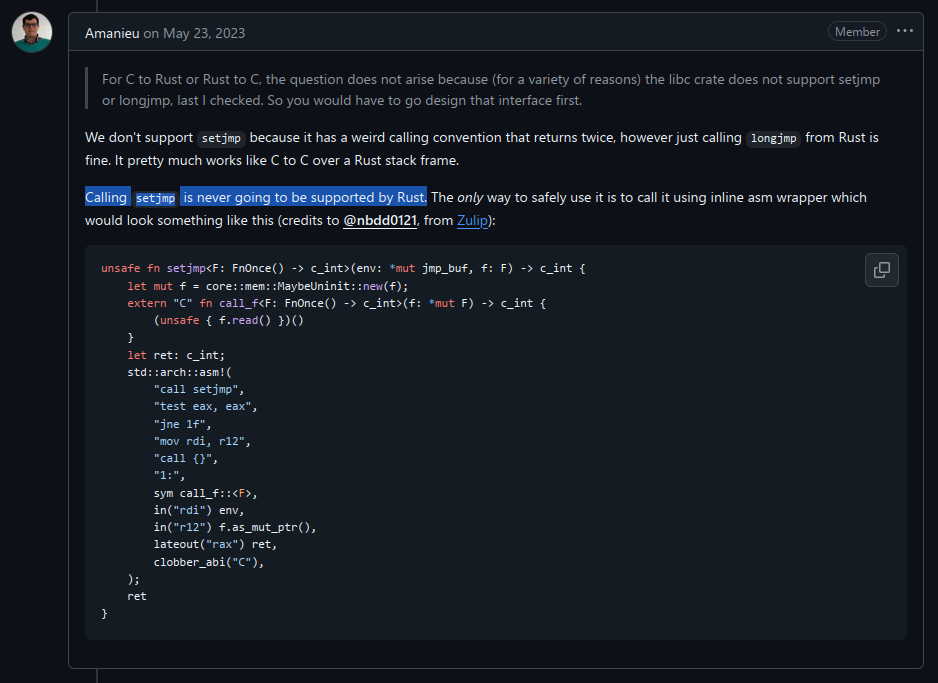The height and width of the screenshot is (683, 938).
Task: Click the string '"test eax, eax",'
Action: 205,407
